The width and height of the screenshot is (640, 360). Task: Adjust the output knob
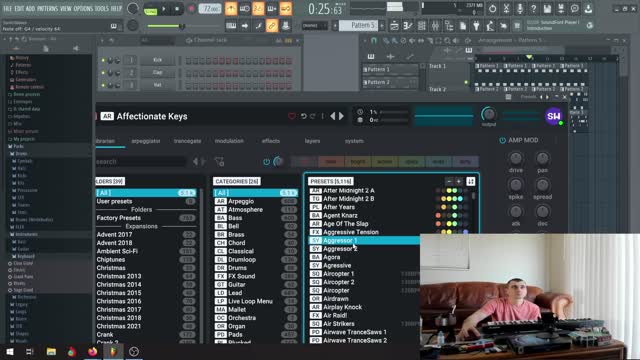tap(489, 114)
